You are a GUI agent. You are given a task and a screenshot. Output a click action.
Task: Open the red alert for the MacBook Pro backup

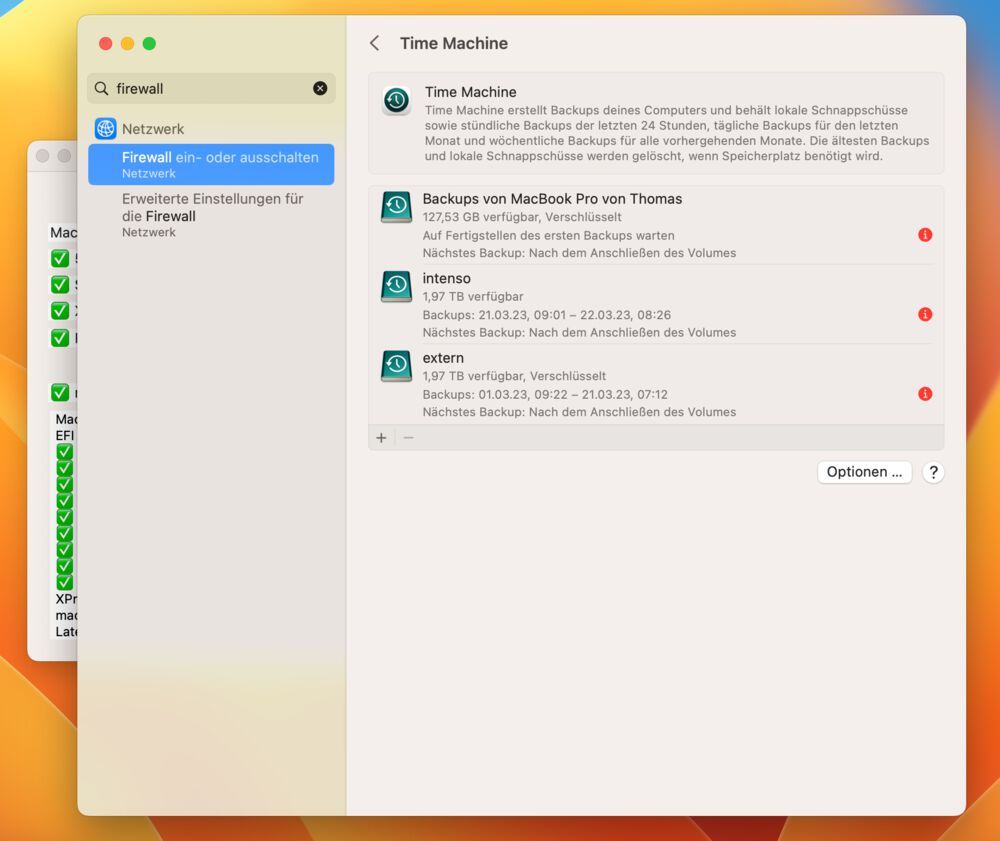pyautogui.click(x=924, y=235)
